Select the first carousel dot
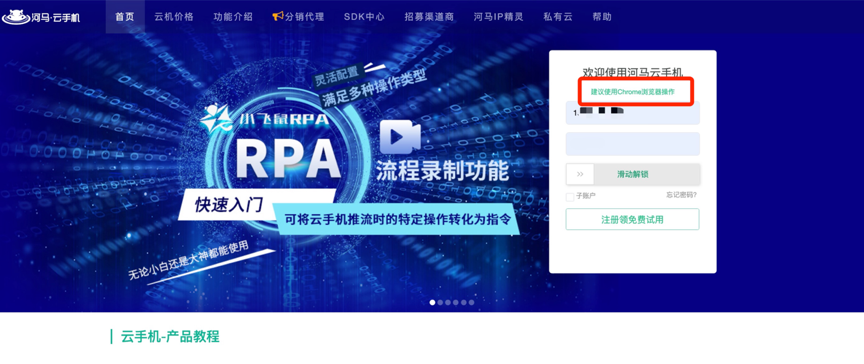The height and width of the screenshot is (364, 864). click(x=432, y=302)
